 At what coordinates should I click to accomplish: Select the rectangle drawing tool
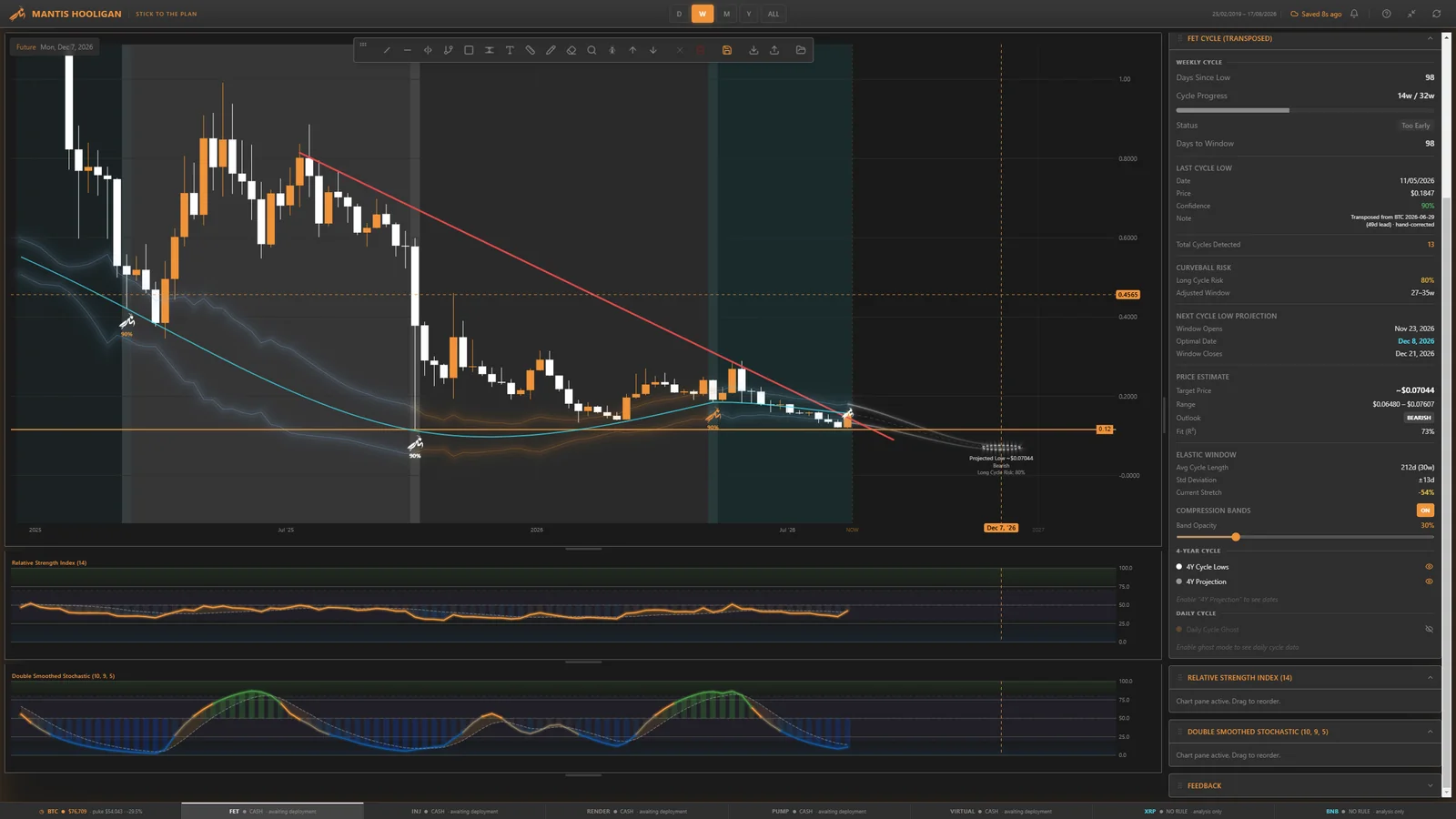tap(469, 50)
